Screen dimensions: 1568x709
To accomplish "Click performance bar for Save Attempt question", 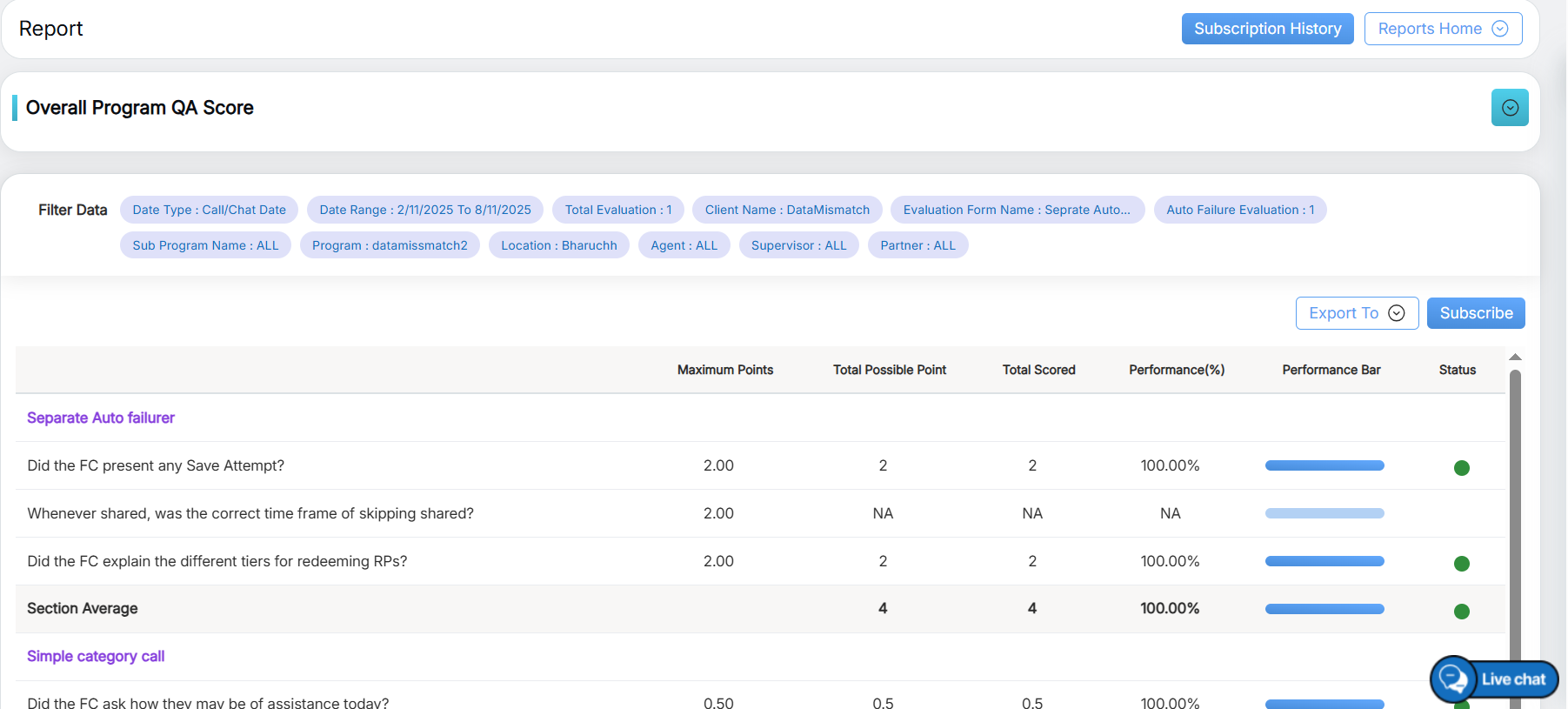I will pyautogui.click(x=1324, y=466).
